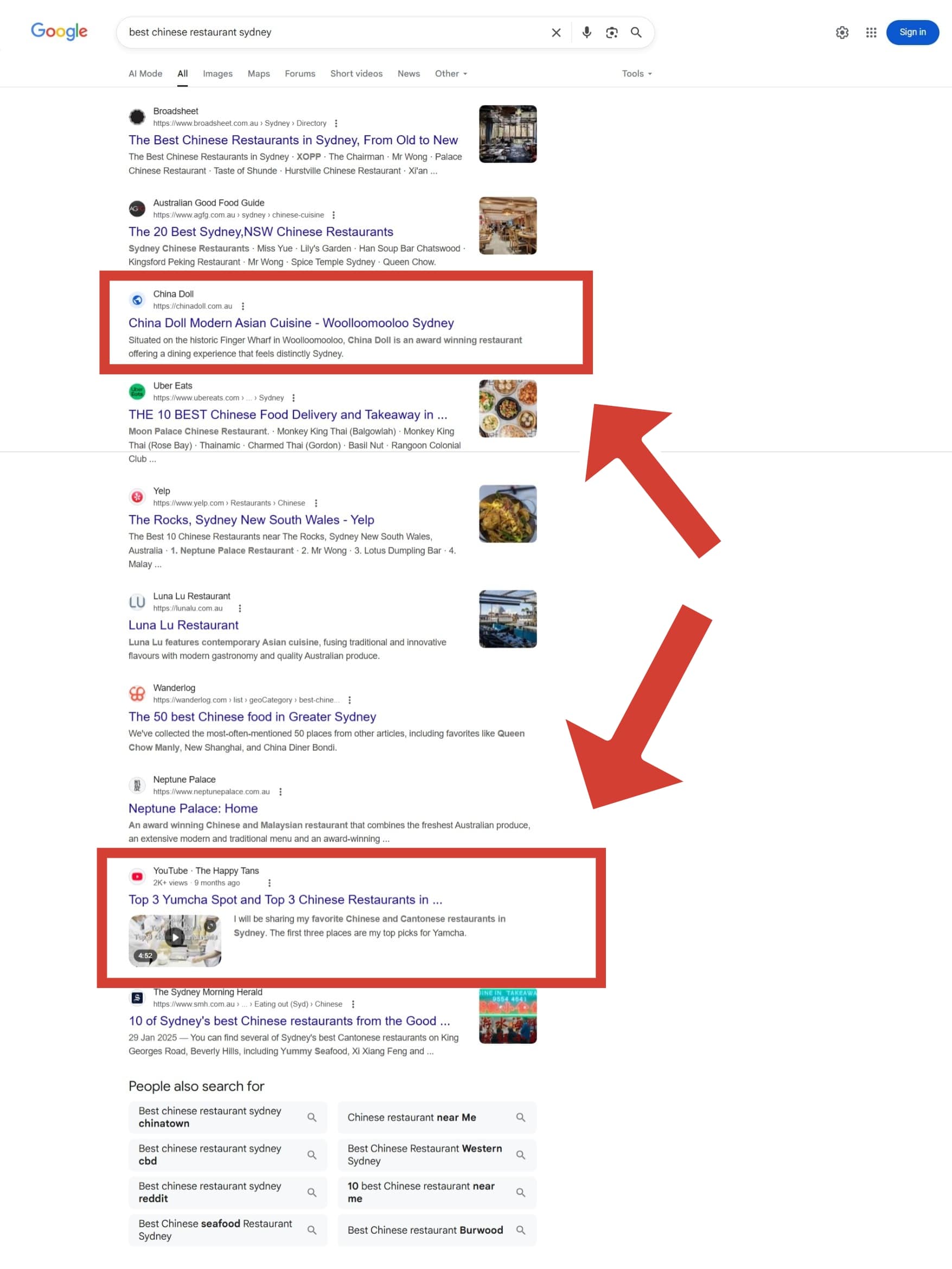Search 'Best chinese restaurant sydney reddit' suggestion
Screen dimensions: 952x1269
pos(228,1193)
